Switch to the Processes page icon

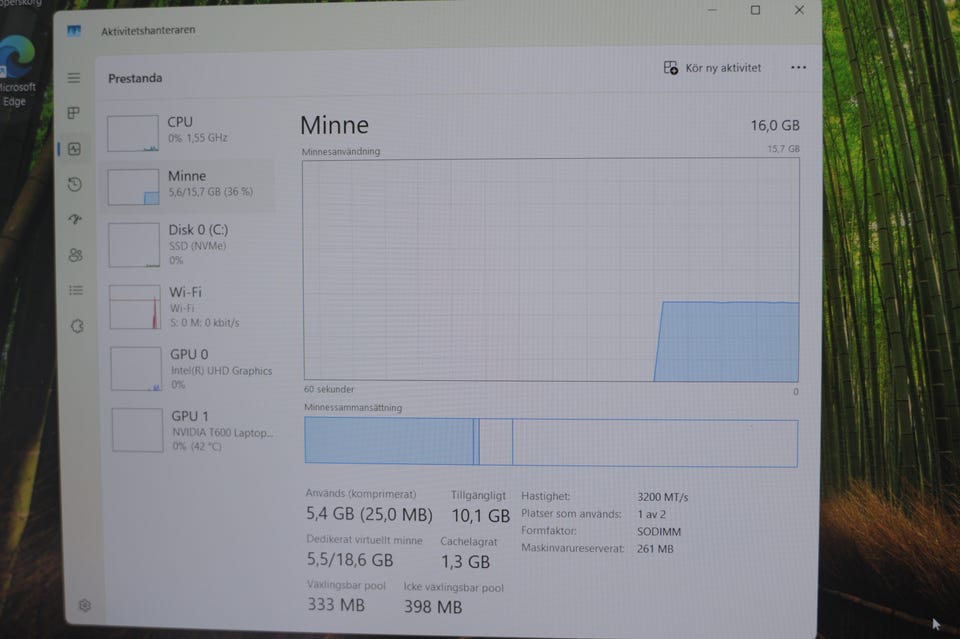(x=73, y=113)
